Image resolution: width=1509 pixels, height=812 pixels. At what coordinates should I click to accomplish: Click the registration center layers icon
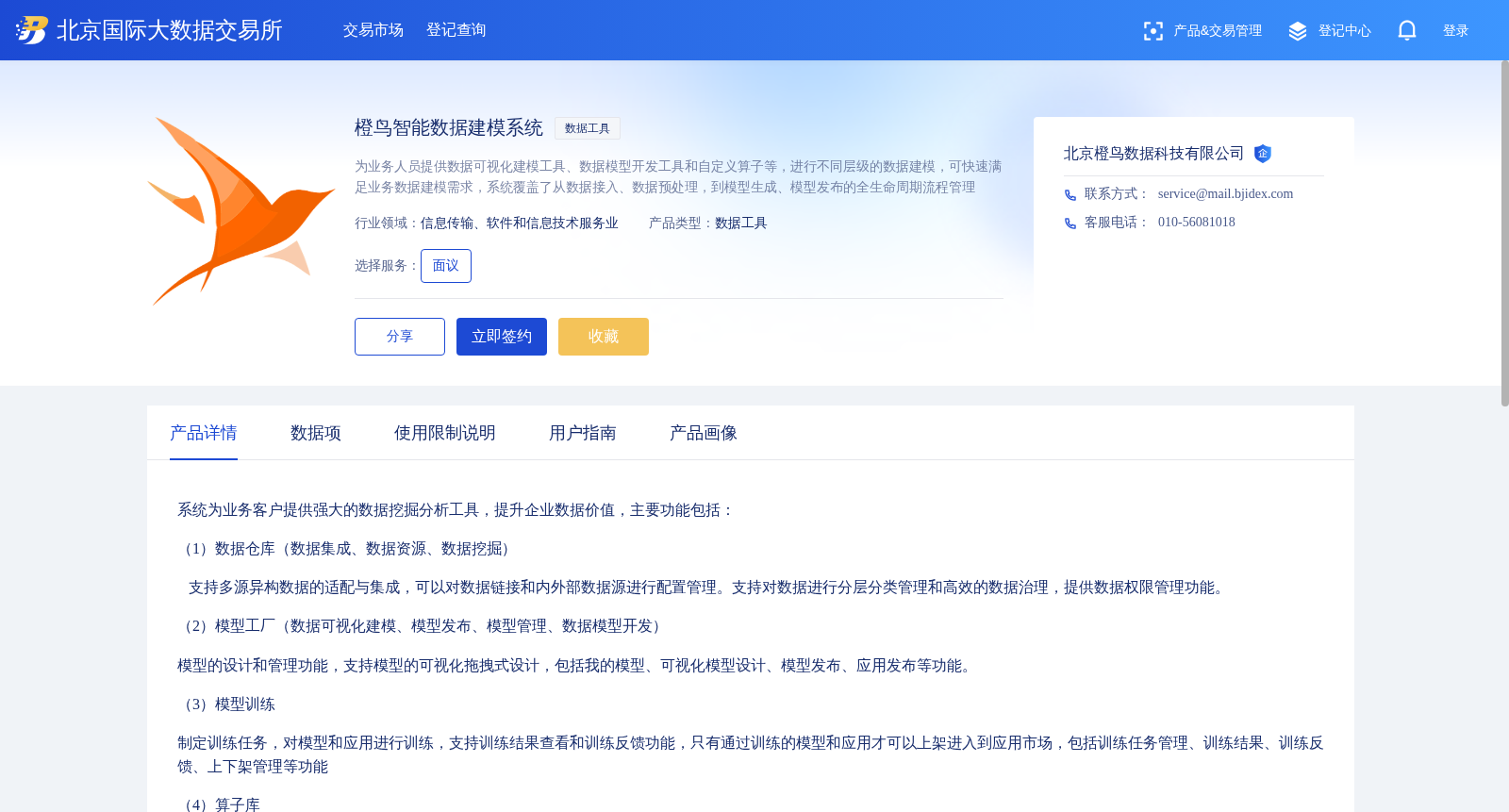[x=1298, y=31]
